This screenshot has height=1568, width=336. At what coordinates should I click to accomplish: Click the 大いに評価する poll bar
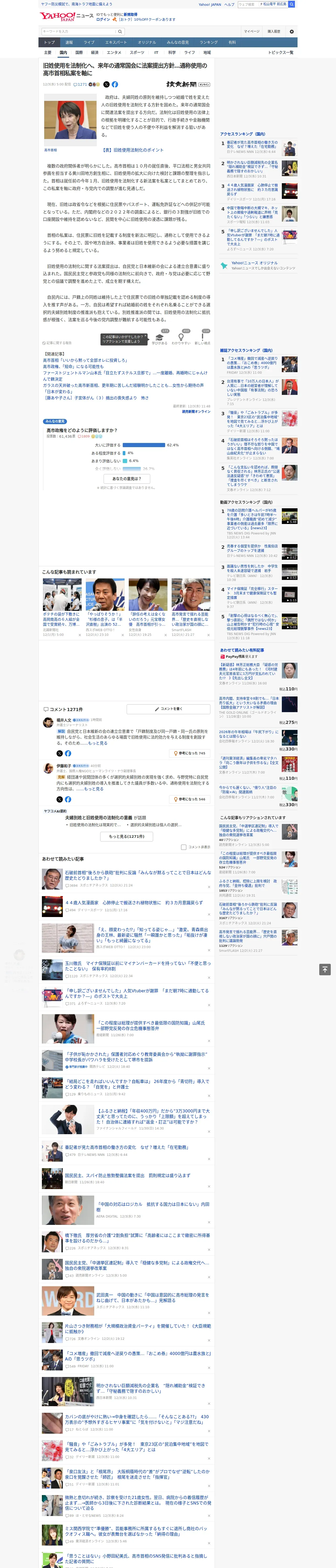click(x=143, y=445)
